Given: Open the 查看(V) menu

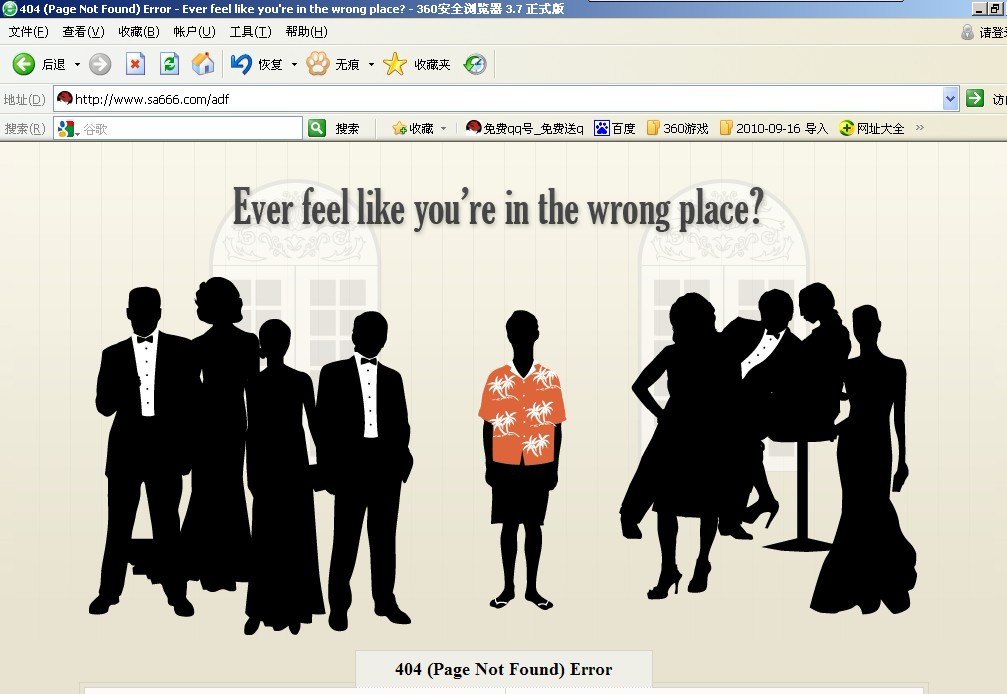Looking at the screenshot, I should coord(83,31).
